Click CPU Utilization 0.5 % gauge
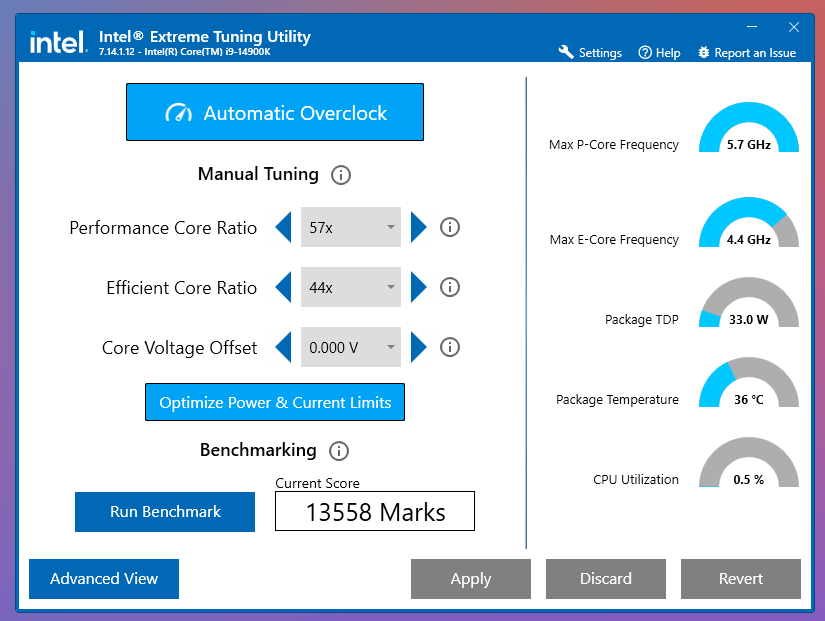Viewport: 825px width, 621px height. click(749, 462)
